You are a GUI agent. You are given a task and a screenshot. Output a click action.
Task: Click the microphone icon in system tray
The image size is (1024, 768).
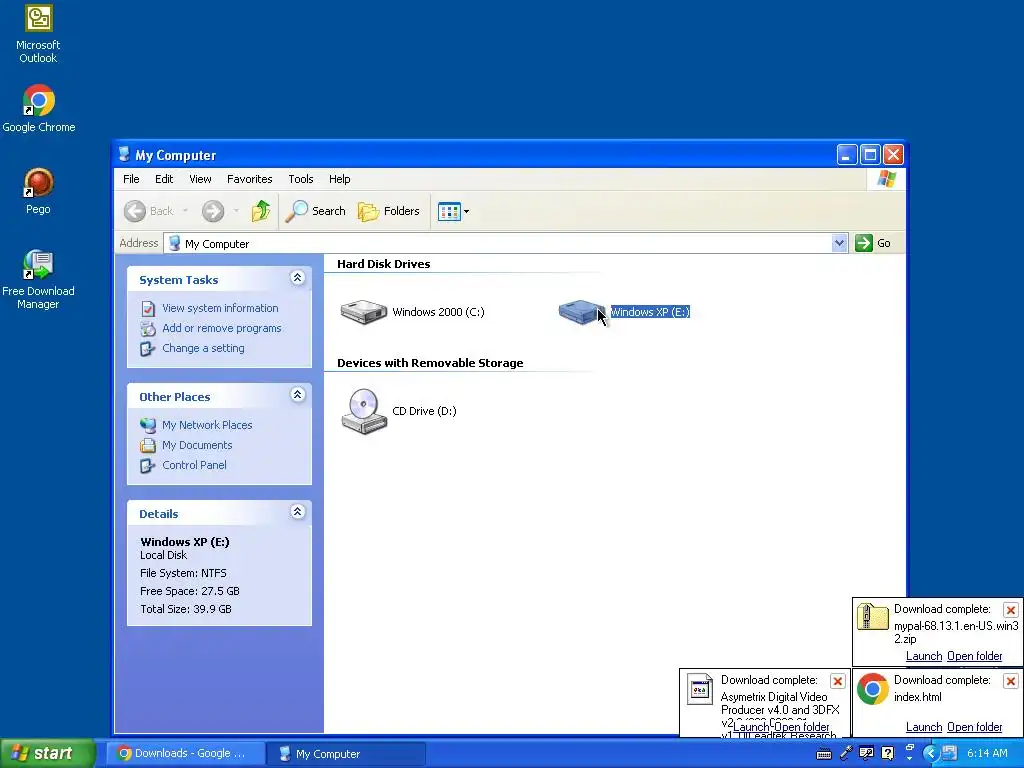(846, 753)
